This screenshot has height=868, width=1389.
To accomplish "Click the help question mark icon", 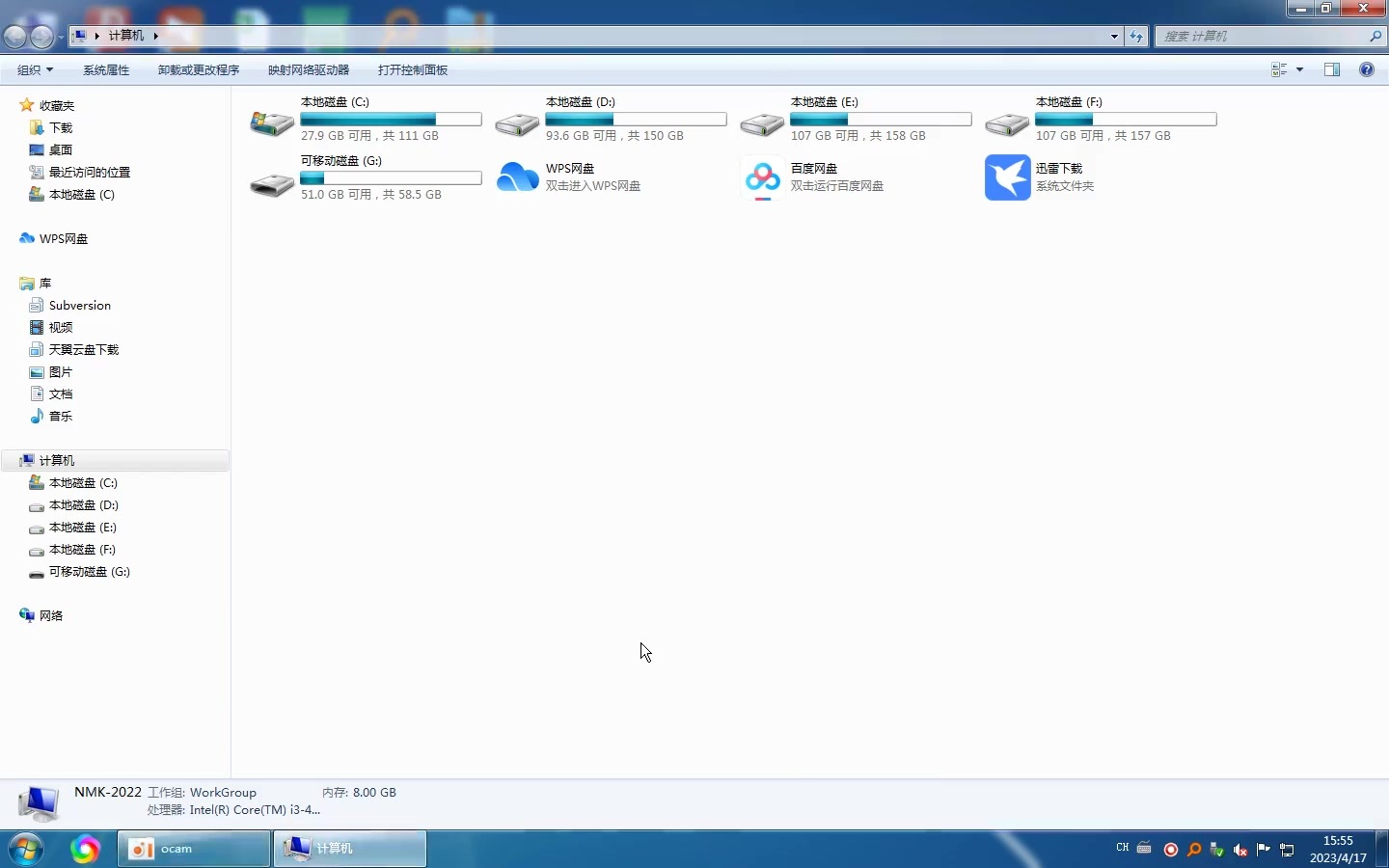I will (1366, 69).
